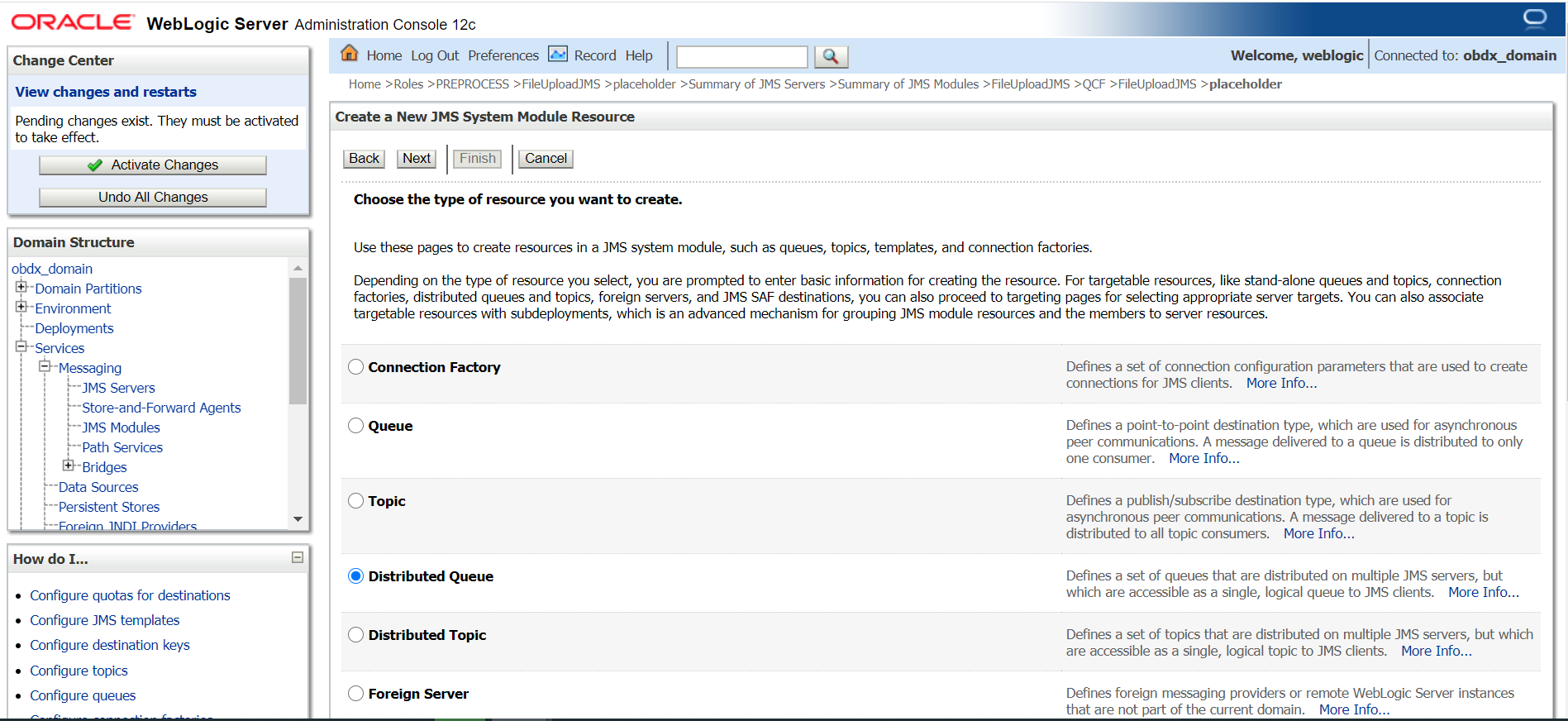This screenshot has width=1568, height=721.
Task: Open More Info for Queue
Action: (x=1204, y=458)
